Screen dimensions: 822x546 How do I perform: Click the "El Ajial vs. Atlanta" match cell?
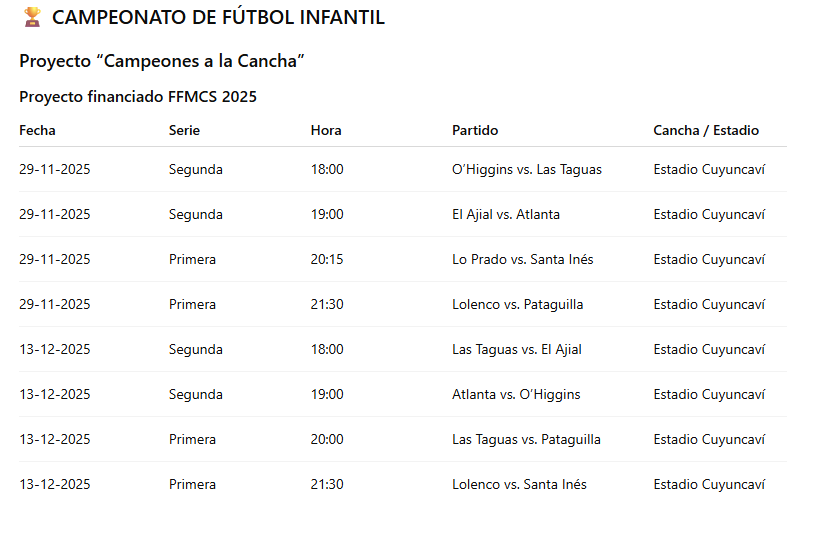click(x=506, y=214)
